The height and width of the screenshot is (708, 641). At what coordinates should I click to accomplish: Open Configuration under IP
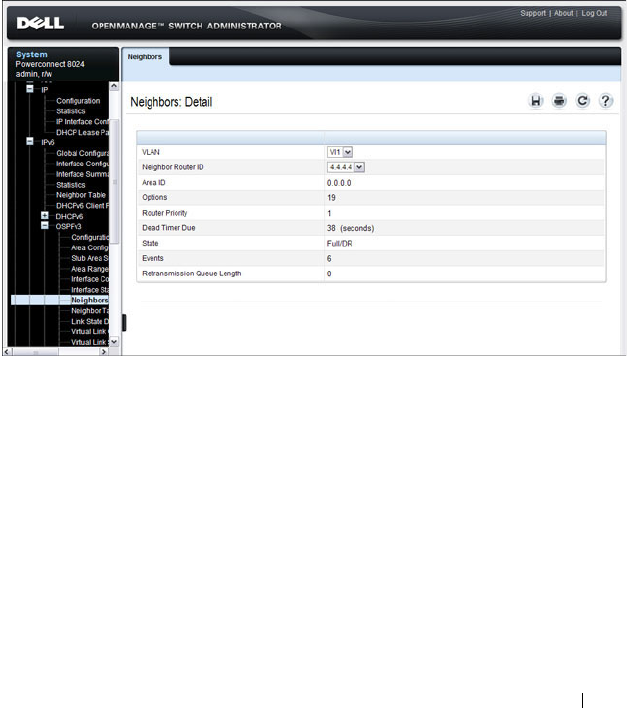[78, 101]
